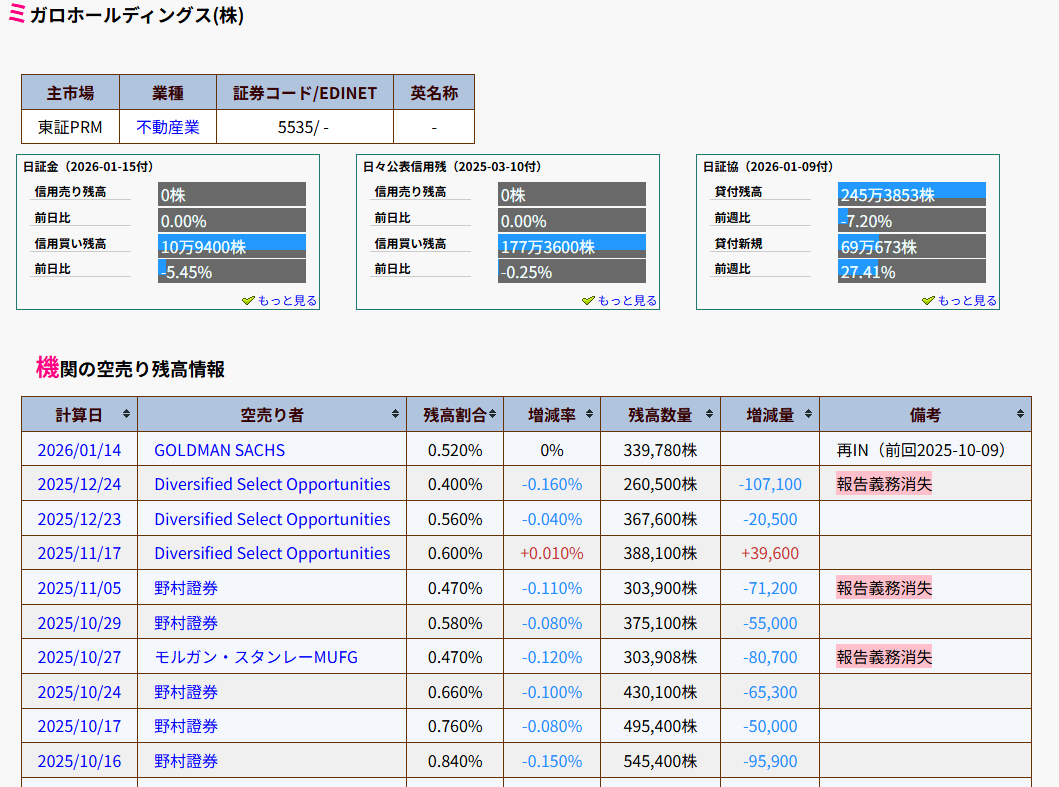The width and height of the screenshot is (1059, 787).
Task: Click the 信用買い残高 10万9400株 bar
Action: [232, 246]
